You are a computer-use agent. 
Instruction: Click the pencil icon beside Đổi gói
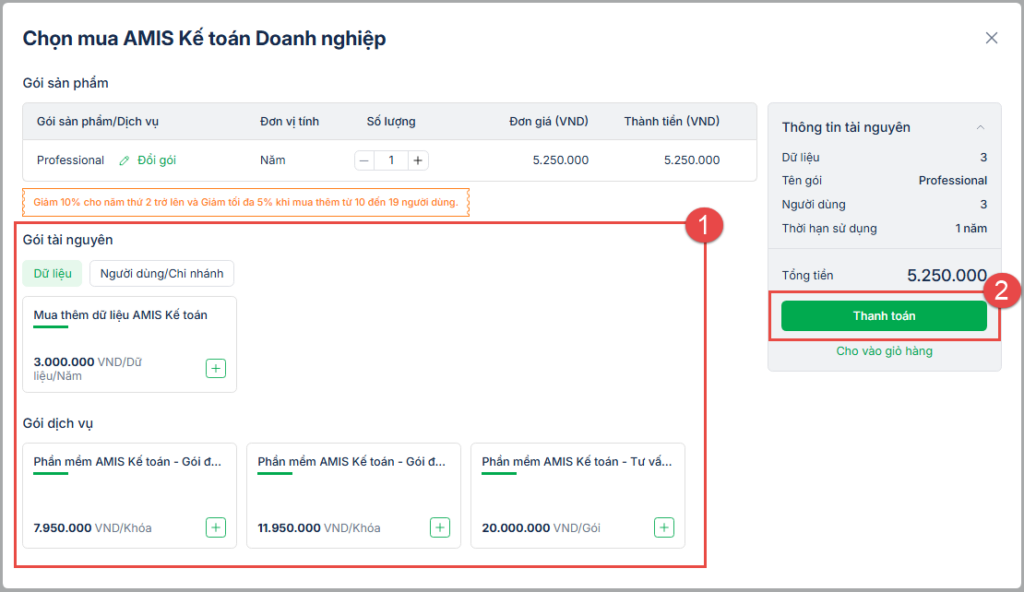[x=124, y=161]
